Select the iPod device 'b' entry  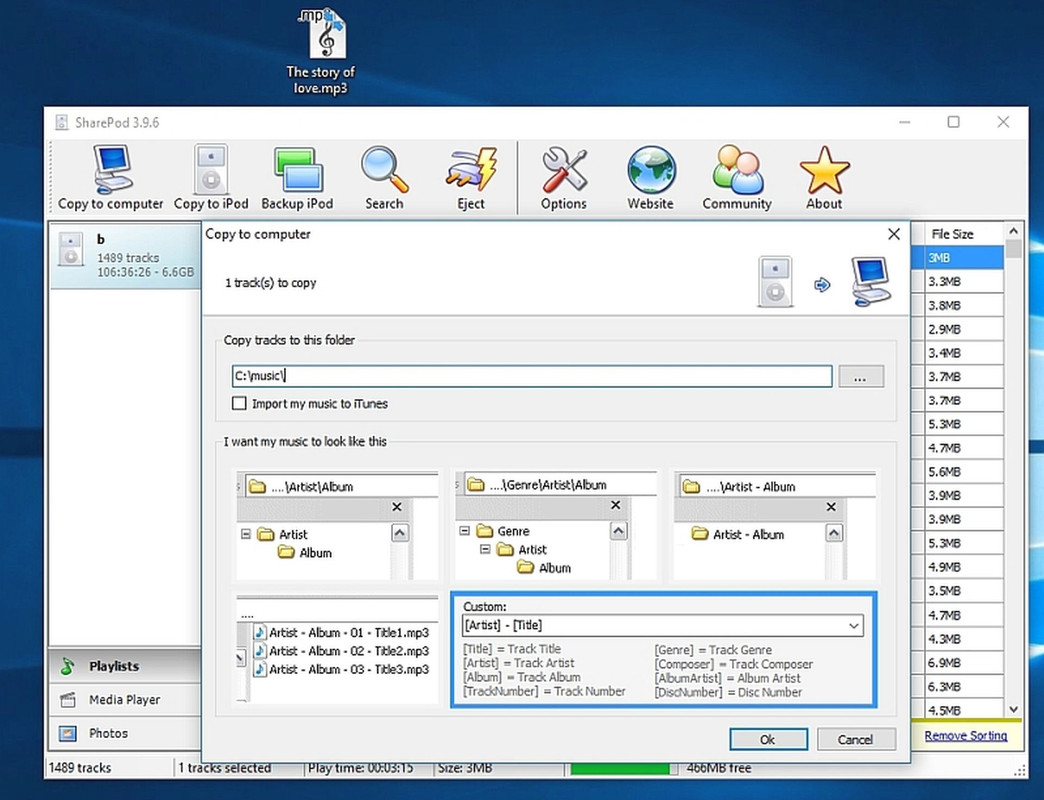tap(126, 256)
